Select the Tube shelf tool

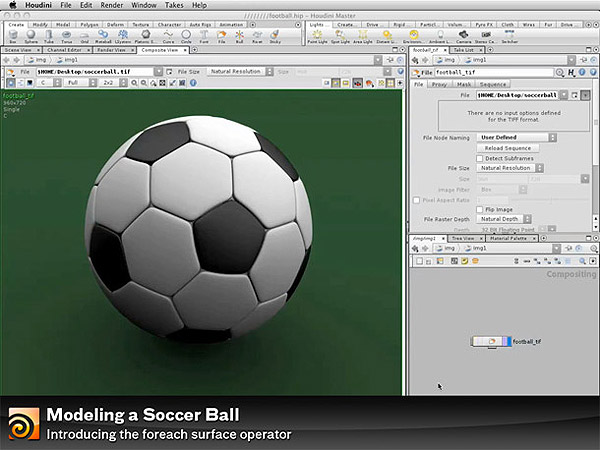coord(49,37)
